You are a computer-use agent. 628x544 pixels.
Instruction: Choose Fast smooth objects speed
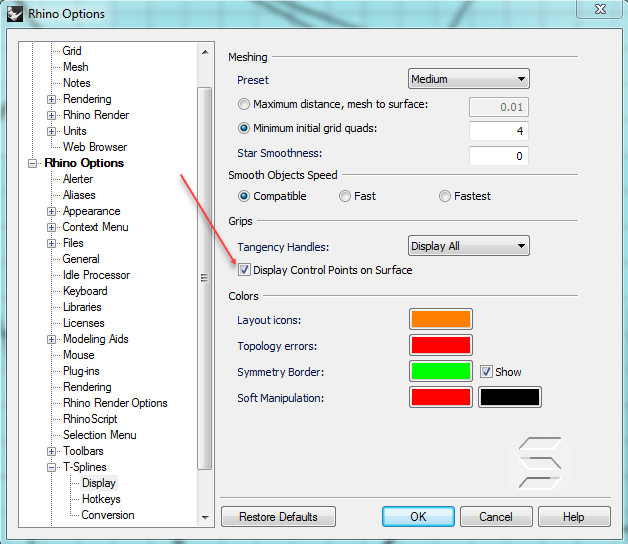click(x=344, y=196)
